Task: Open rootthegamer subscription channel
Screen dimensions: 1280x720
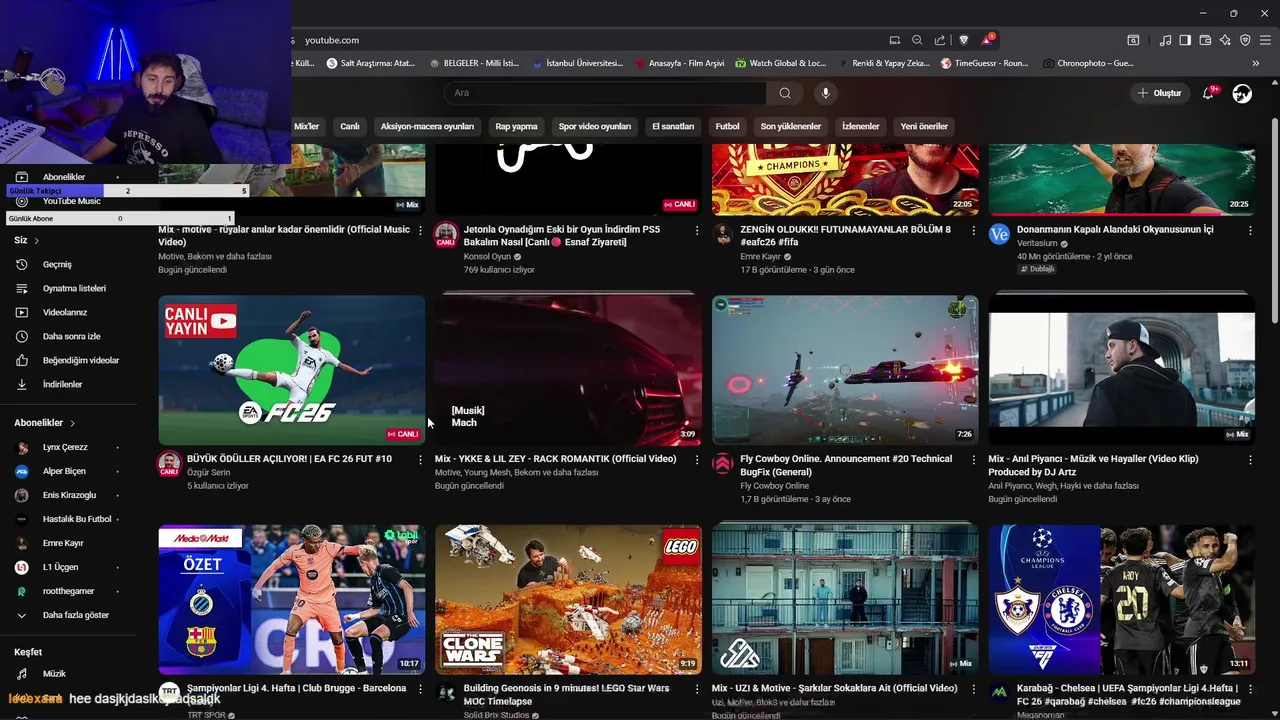Action: 68,591
